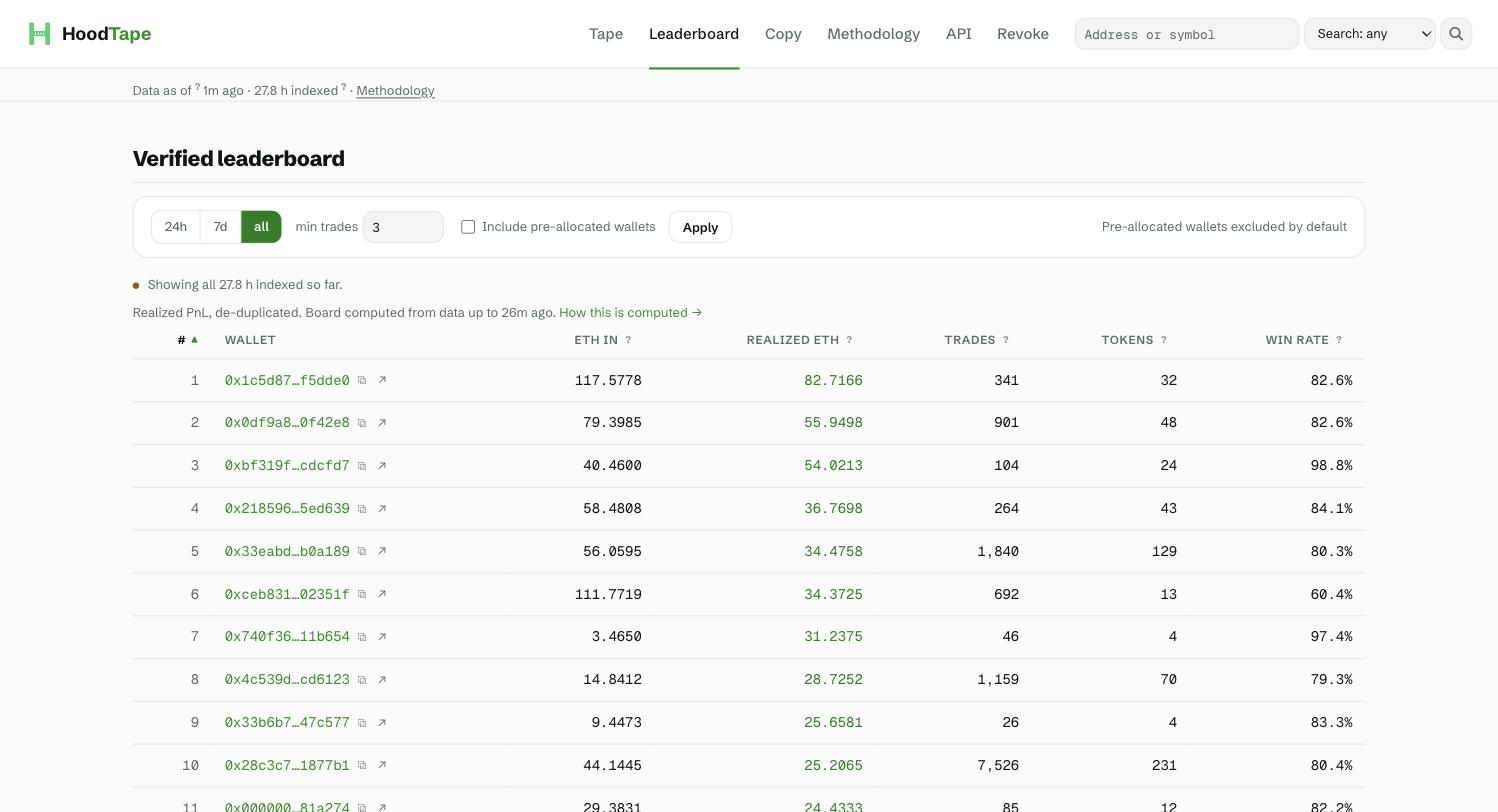Open the API tab
Viewport: 1498px width, 812px height.
click(958, 34)
